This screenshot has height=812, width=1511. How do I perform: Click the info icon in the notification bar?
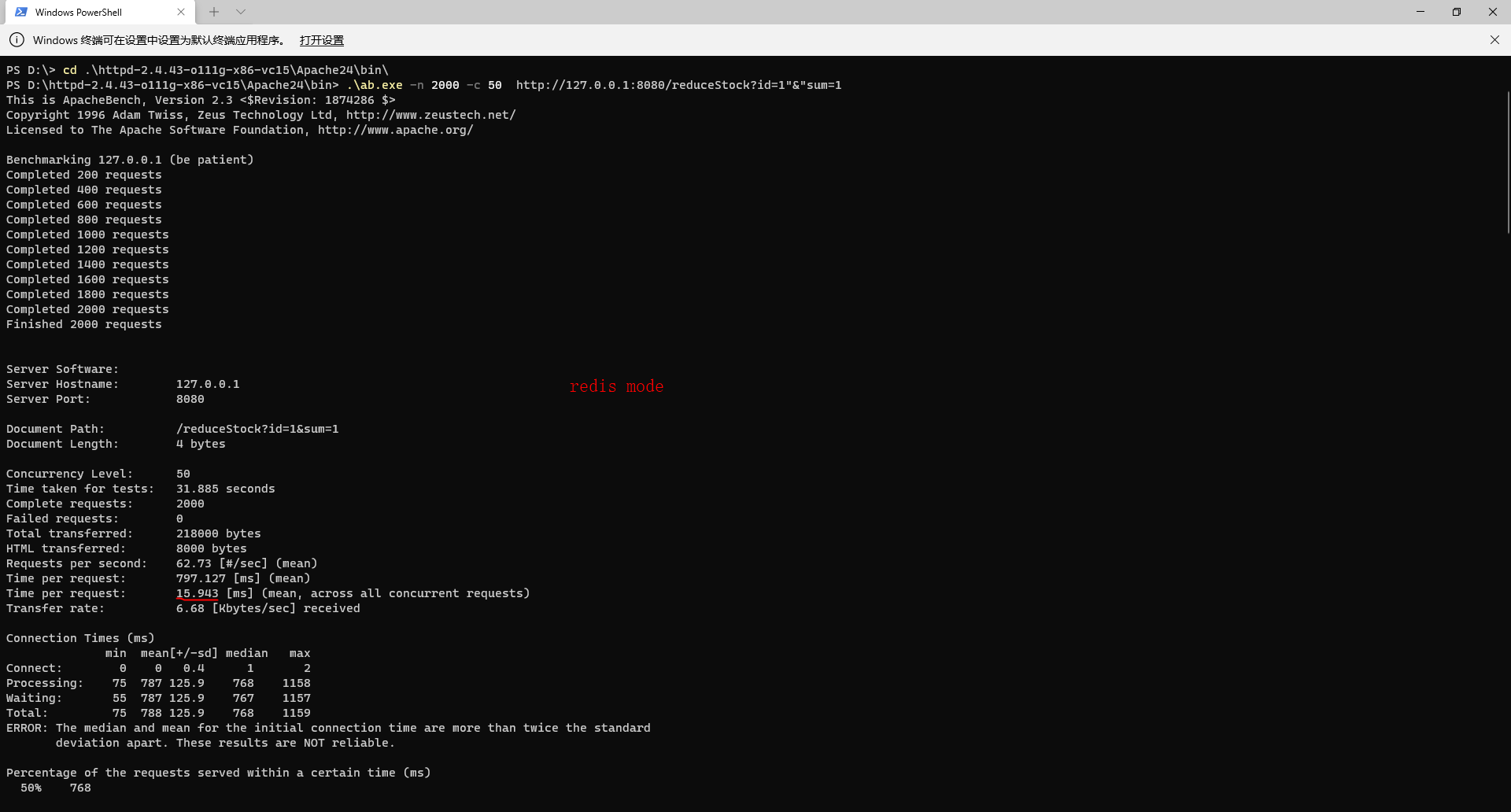click(17, 40)
